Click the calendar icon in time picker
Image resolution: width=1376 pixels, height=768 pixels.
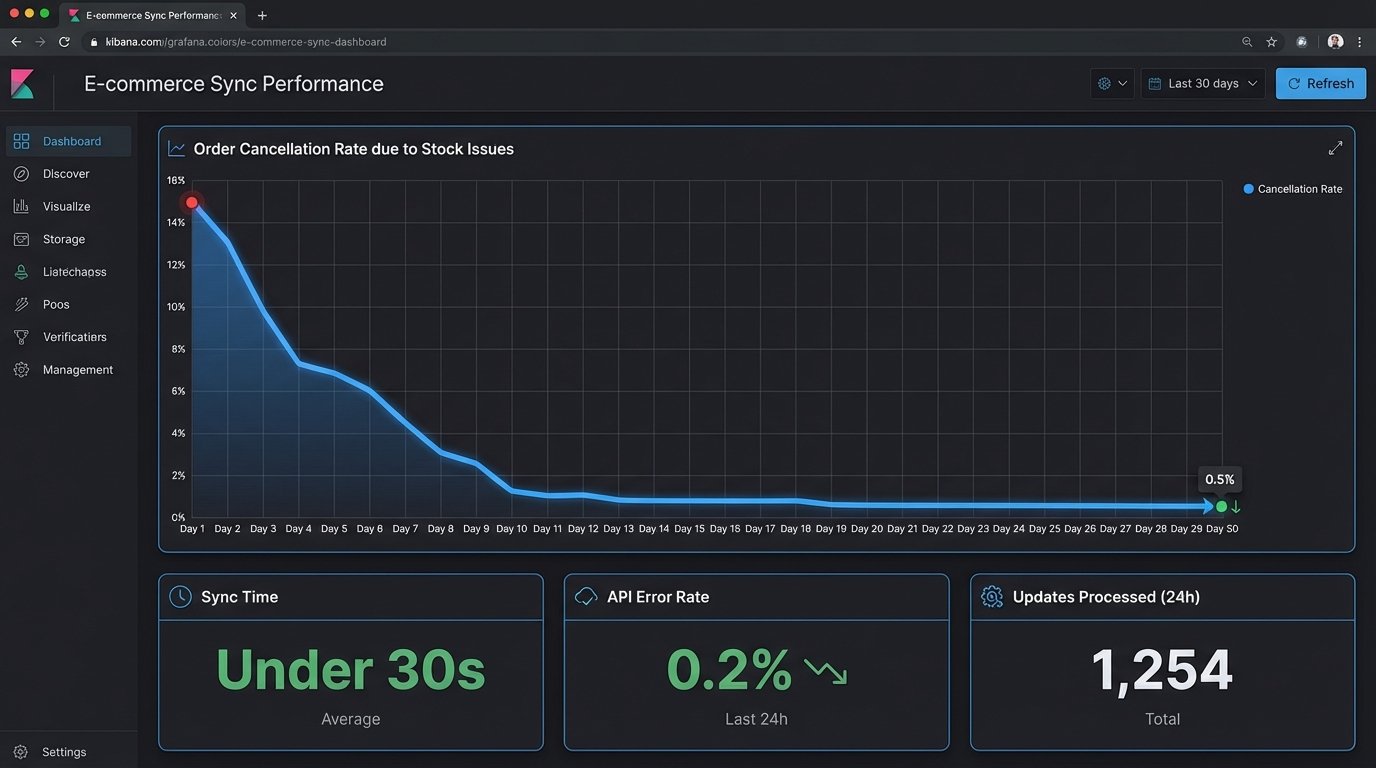[1155, 83]
